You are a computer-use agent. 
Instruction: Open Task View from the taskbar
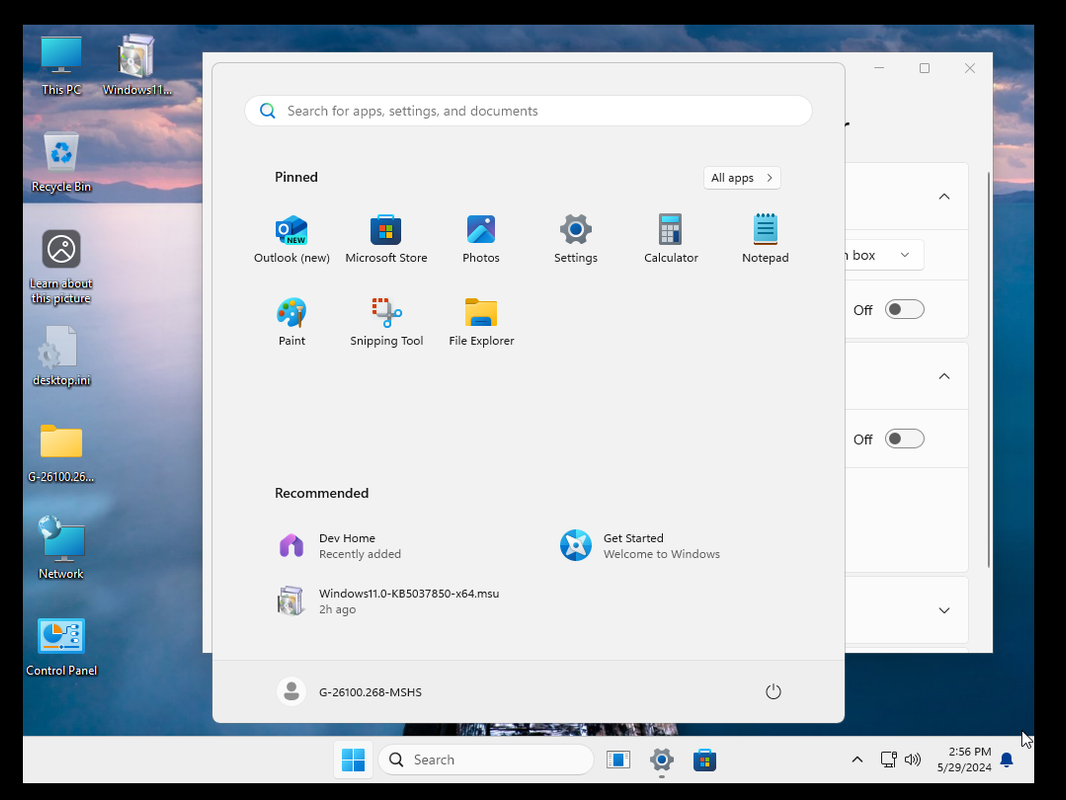(618, 760)
